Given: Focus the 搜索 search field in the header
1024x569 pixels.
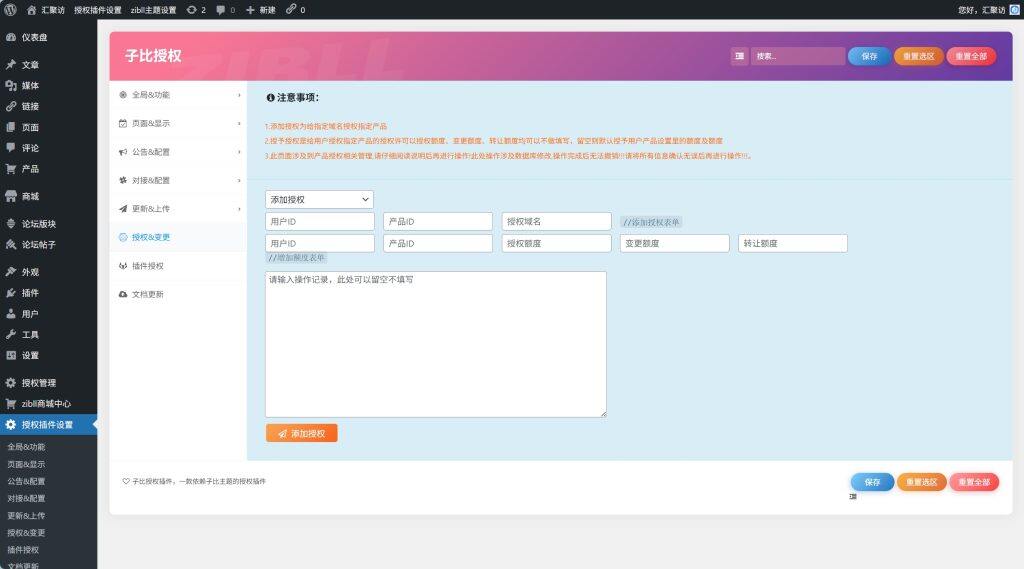Looking at the screenshot, I should click(x=797, y=56).
